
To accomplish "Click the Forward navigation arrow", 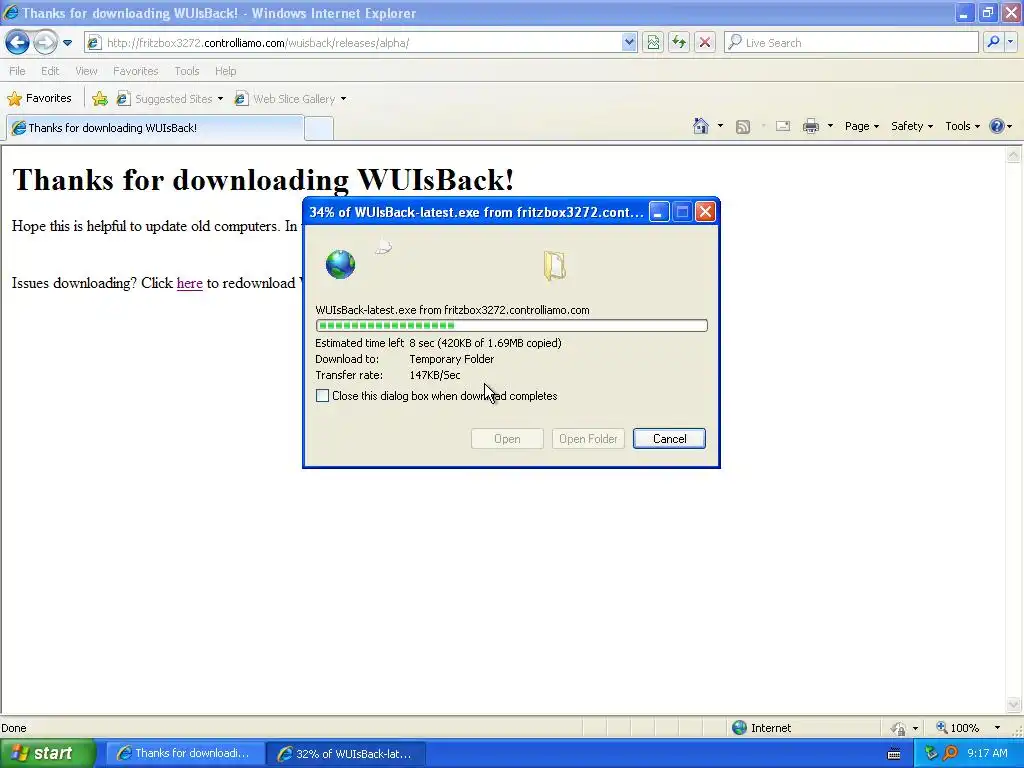I will tap(45, 42).
